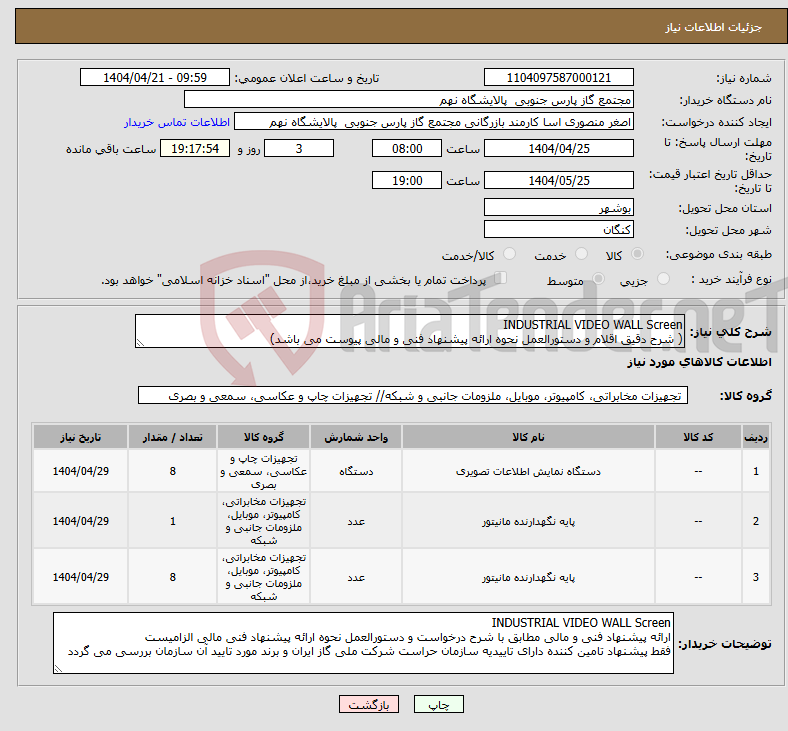Click row number 3 cell
788x731 pixels.
coord(755,577)
